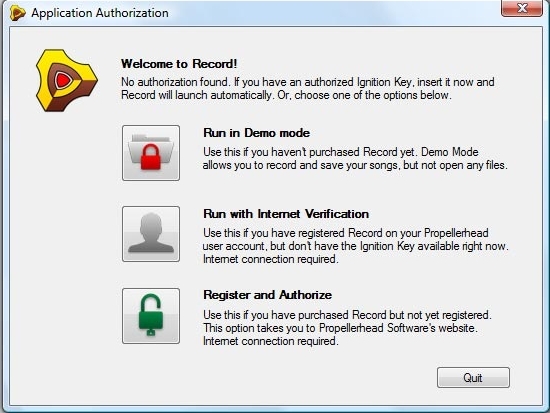The height and width of the screenshot is (413, 550).
Task: Choose the Register and Authorize heading
Action: pos(267,295)
